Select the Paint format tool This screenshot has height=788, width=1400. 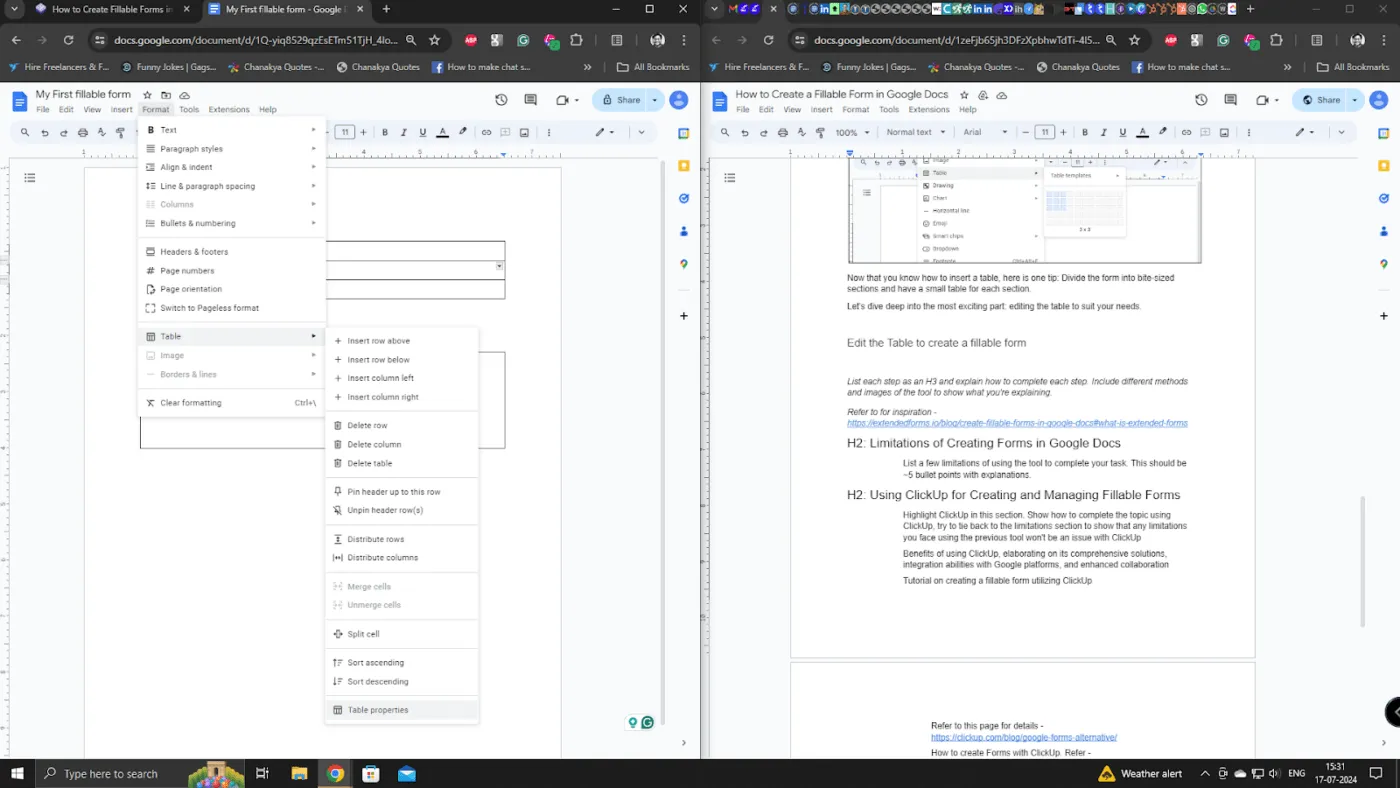tap(821, 131)
